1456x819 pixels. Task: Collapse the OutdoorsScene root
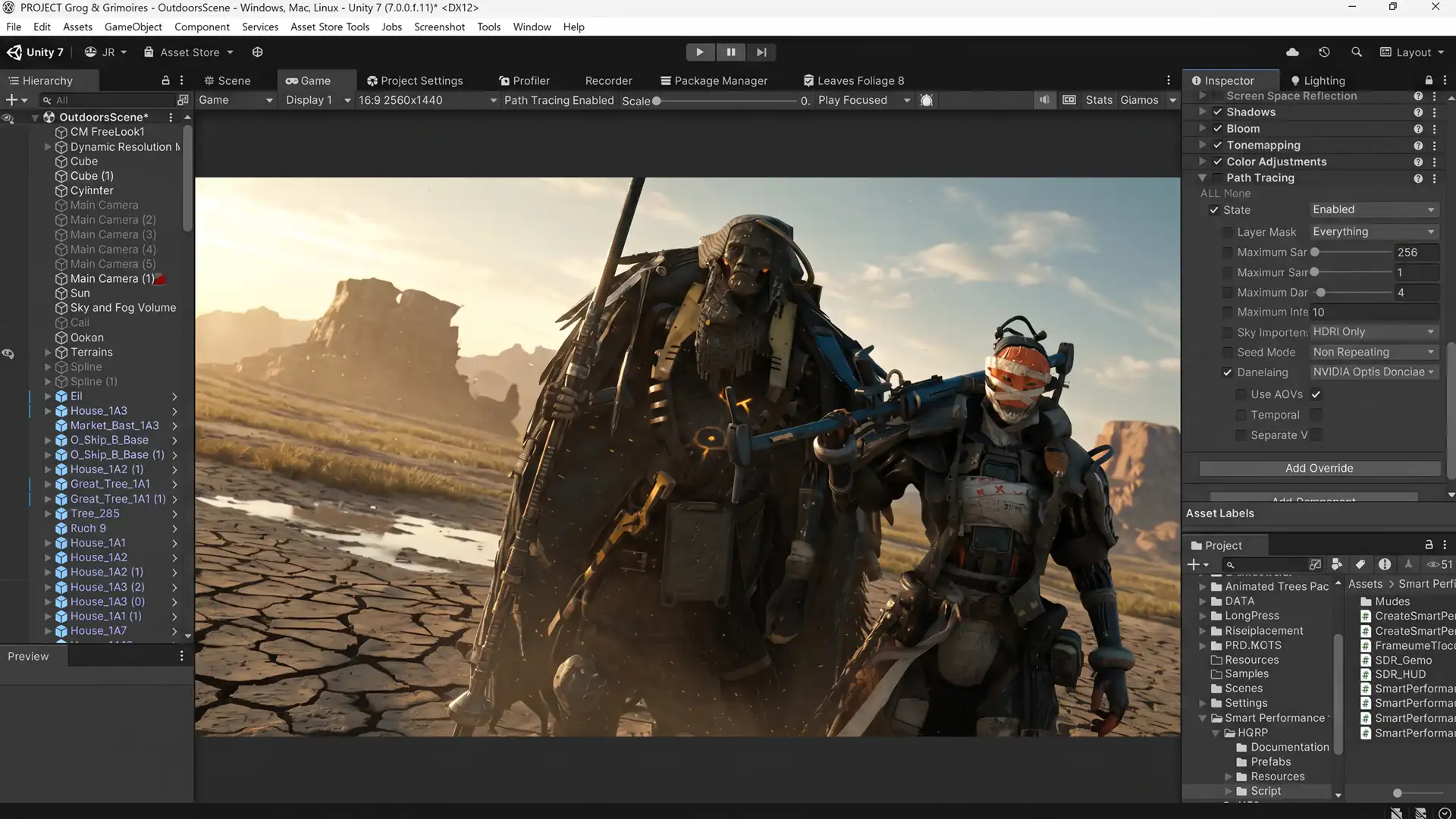35,118
